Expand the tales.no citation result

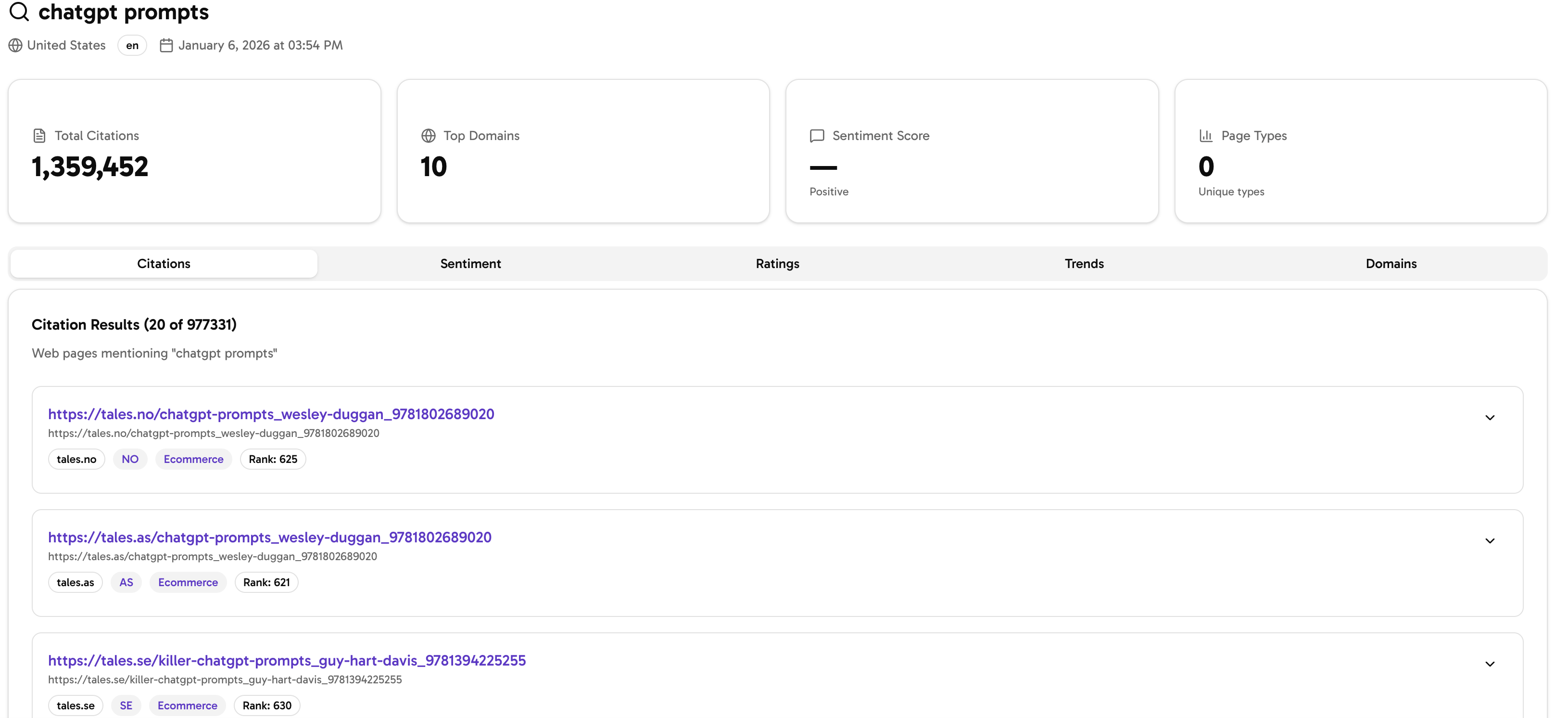point(1490,418)
